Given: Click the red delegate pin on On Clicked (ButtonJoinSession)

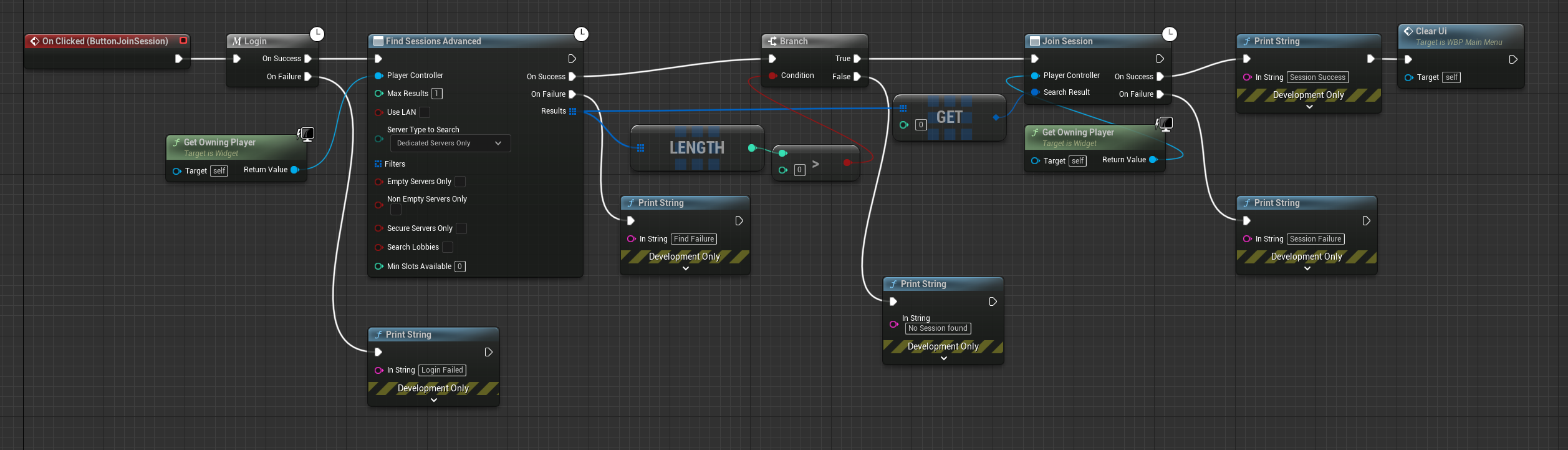Looking at the screenshot, I should click(x=183, y=41).
